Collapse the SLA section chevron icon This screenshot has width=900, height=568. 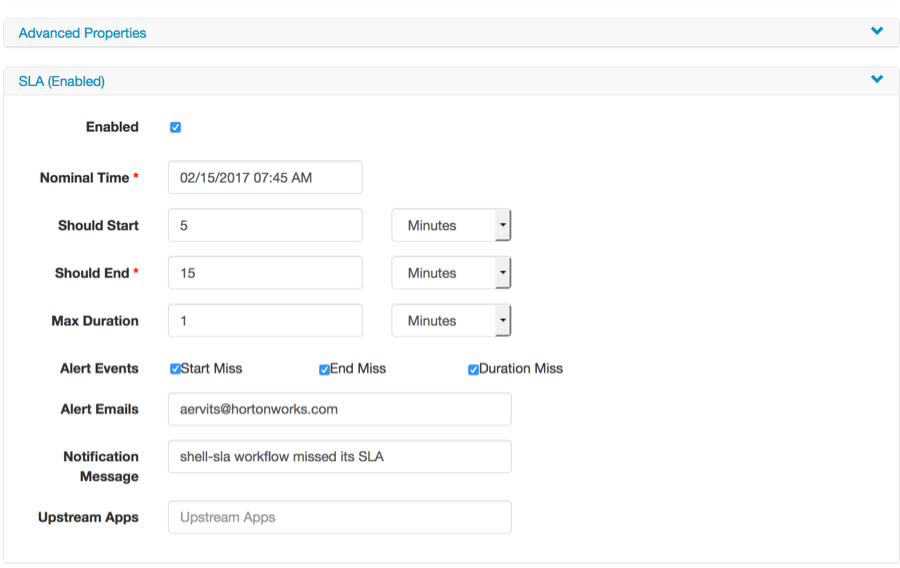877,80
